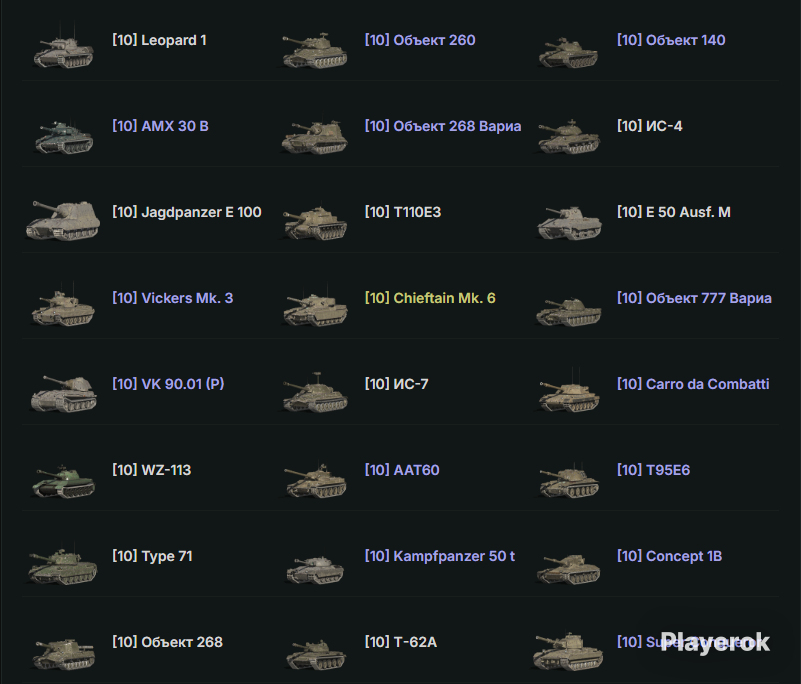The height and width of the screenshot is (684, 801).
Task: Select the Объект 140 tank icon
Action: click(568, 52)
